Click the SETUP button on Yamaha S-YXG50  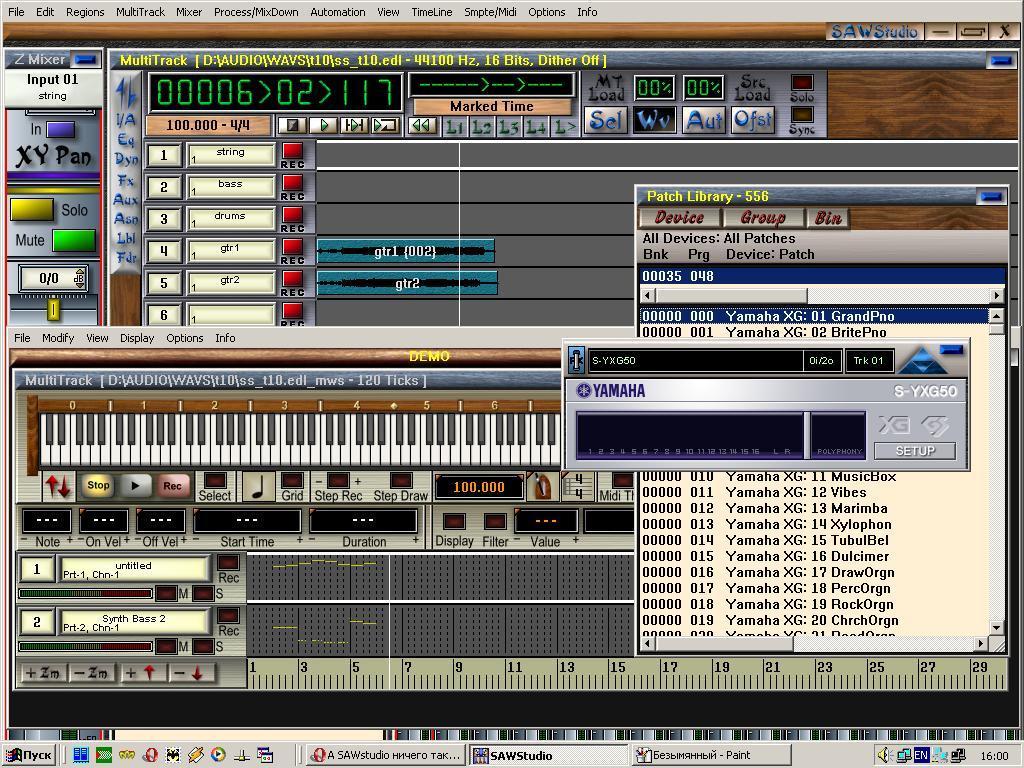915,451
